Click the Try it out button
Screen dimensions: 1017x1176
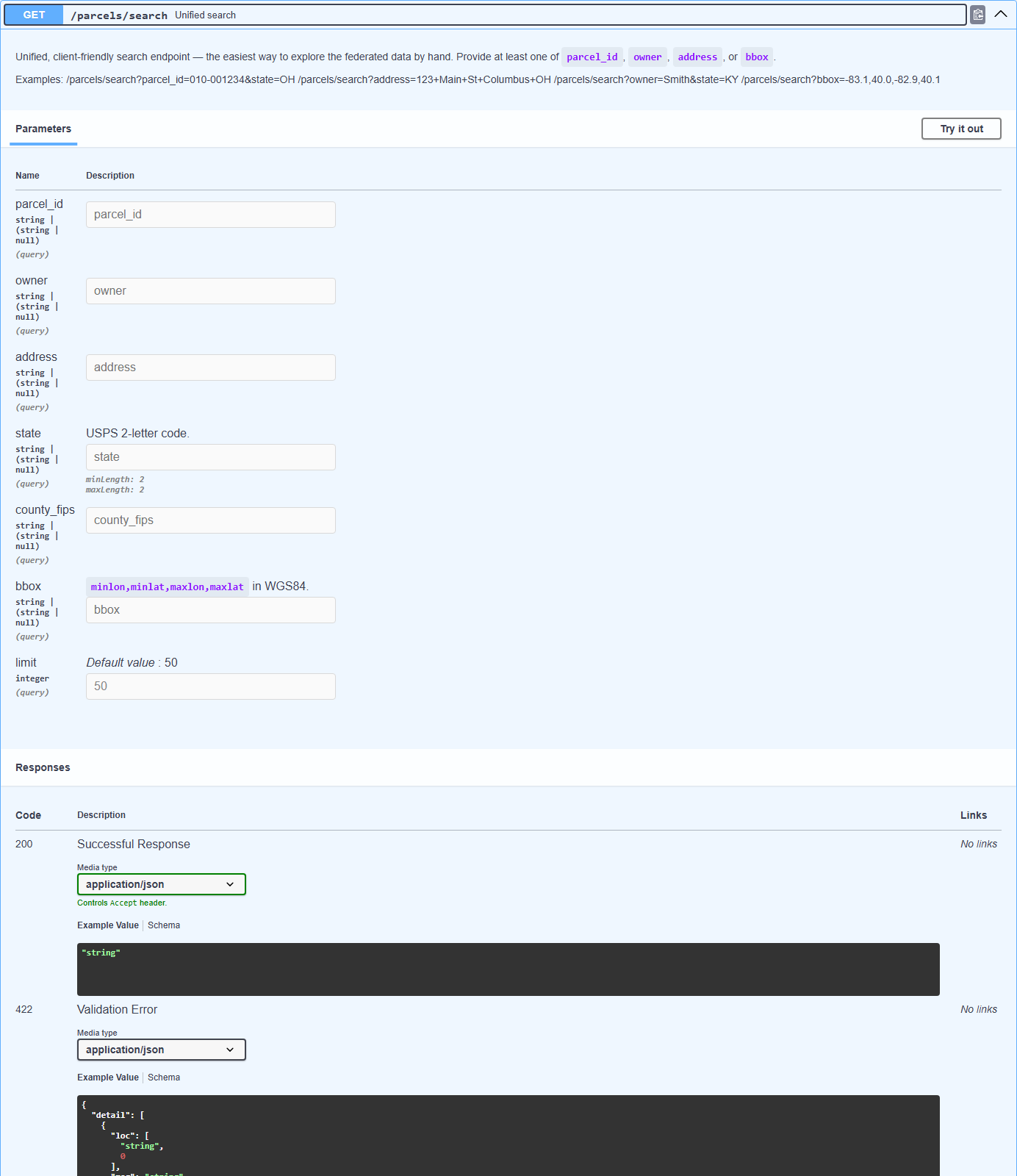point(961,129)
